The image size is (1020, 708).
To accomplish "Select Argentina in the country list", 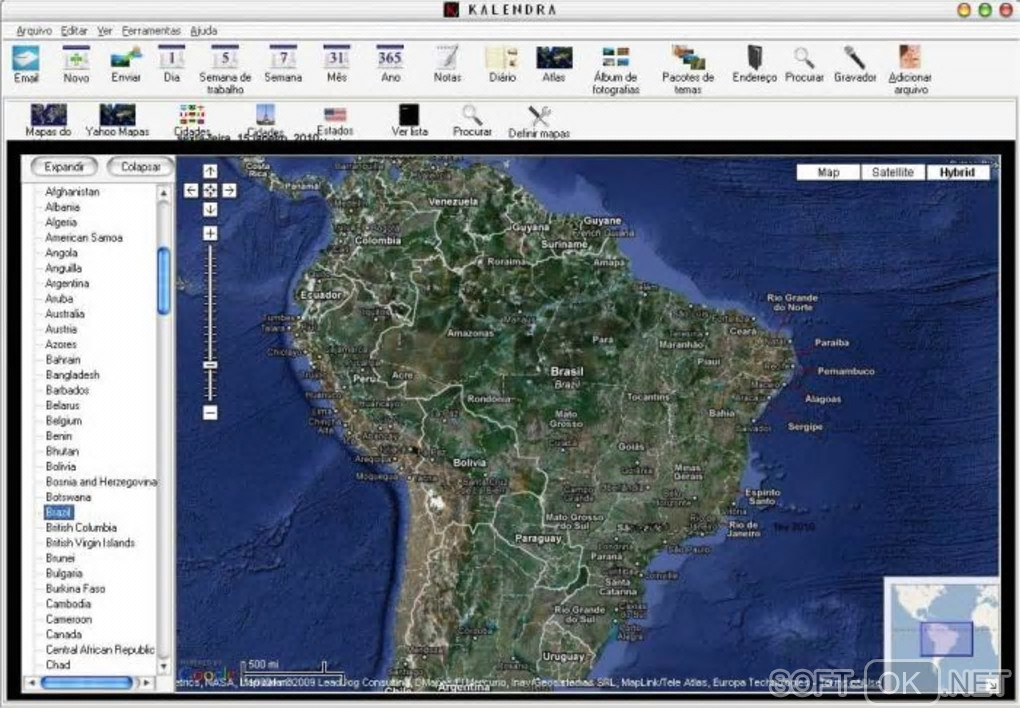I will (67, 284).
